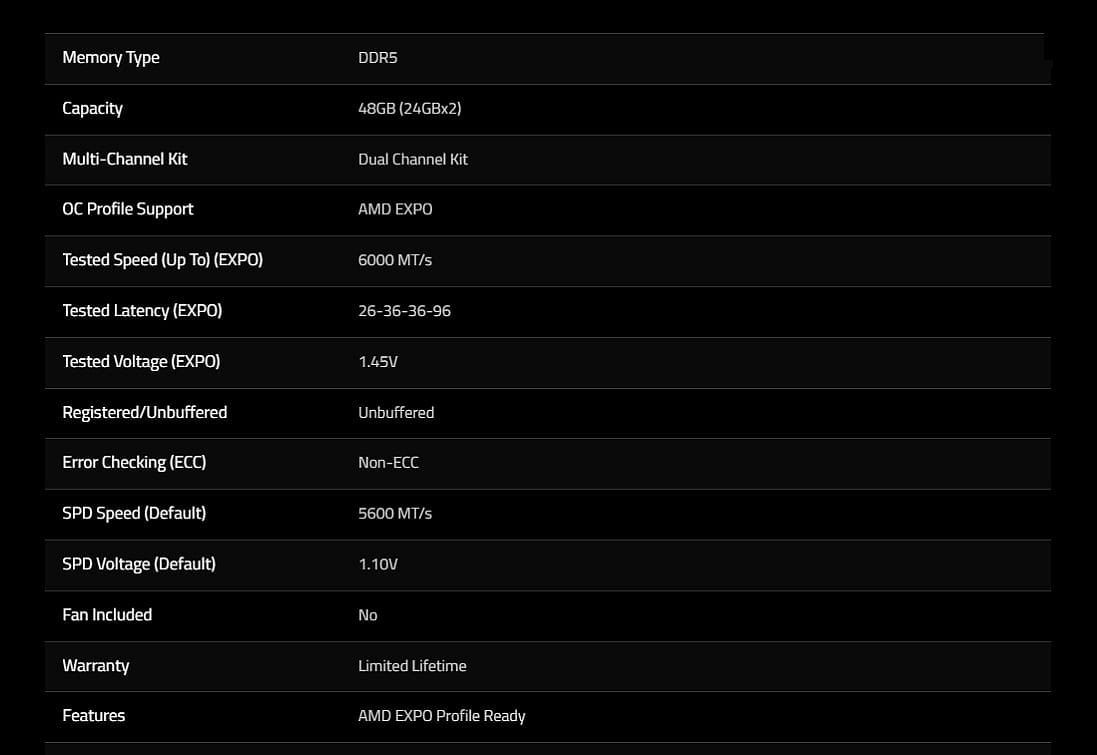Click the Fan Included label
Image resolution: width=1097 pixels, height=755 pixels.
[x=107, y=615]
